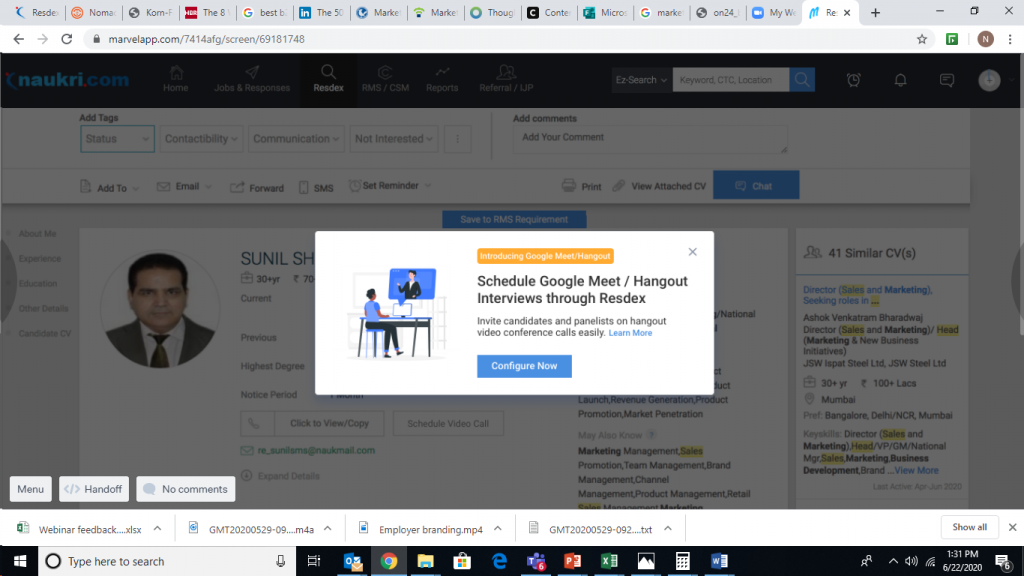
Task: Click the phone icon button
Action: 256,423
